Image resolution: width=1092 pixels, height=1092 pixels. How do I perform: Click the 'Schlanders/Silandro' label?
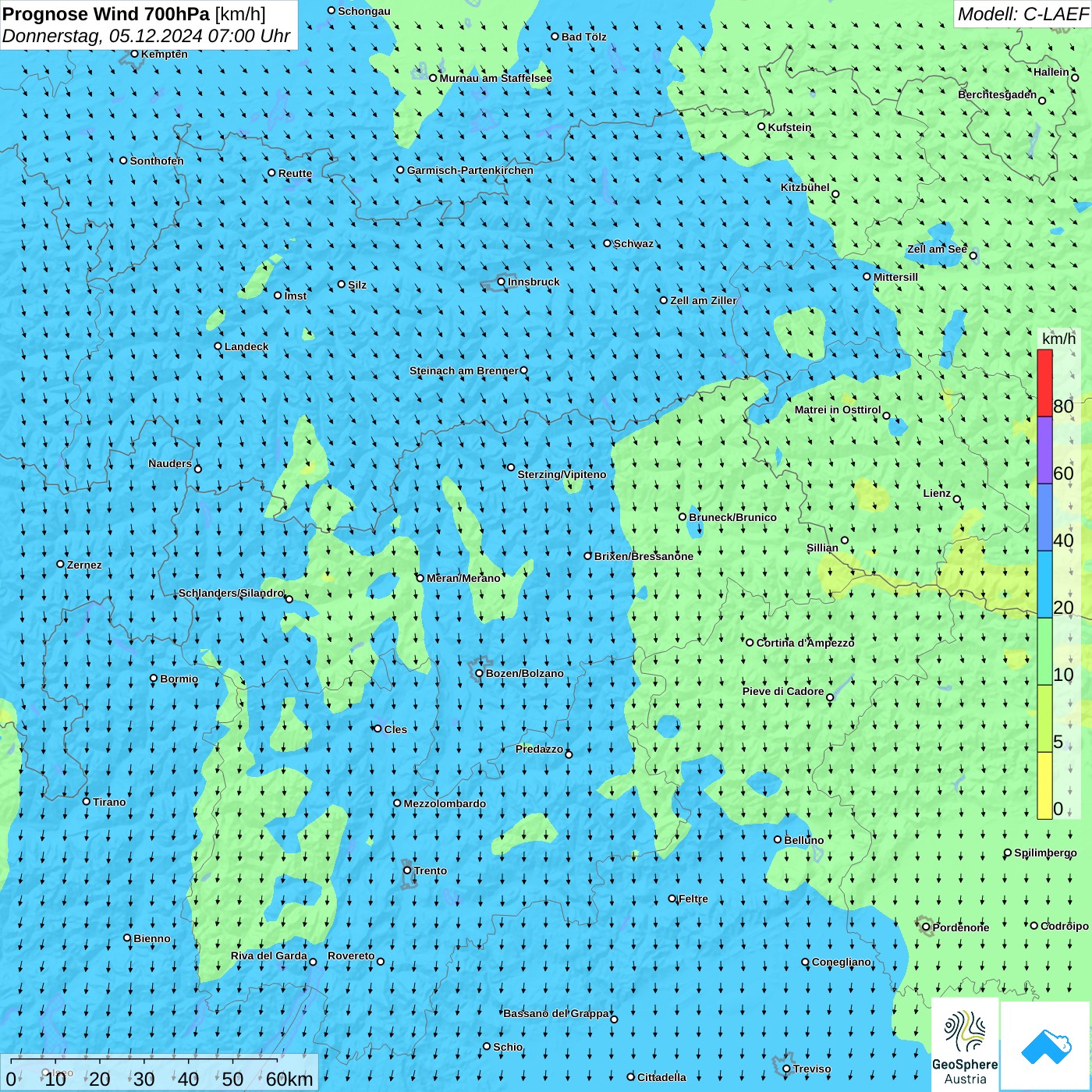click(231, 593)
